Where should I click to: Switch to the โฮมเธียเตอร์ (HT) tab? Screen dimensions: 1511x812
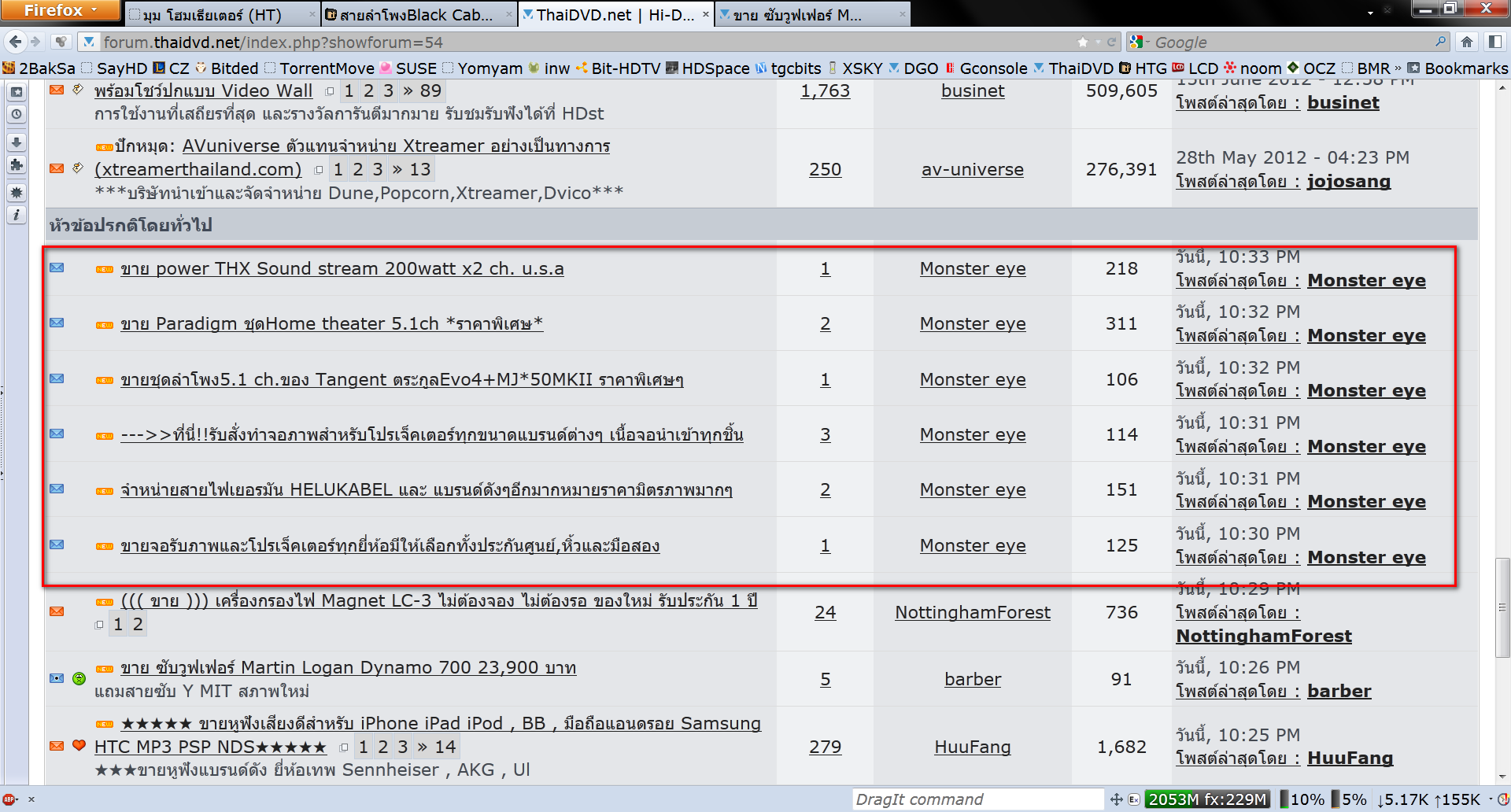point(221,15)
